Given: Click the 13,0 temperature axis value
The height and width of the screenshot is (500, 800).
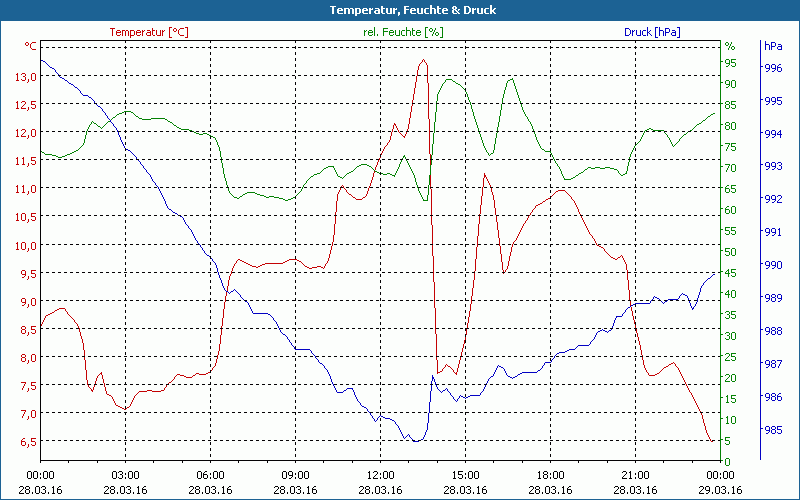Looking at the screenshot, I should (25, 76).
